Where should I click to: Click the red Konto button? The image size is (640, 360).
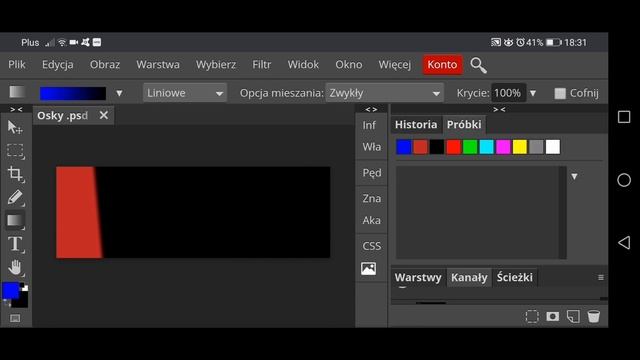442,64
